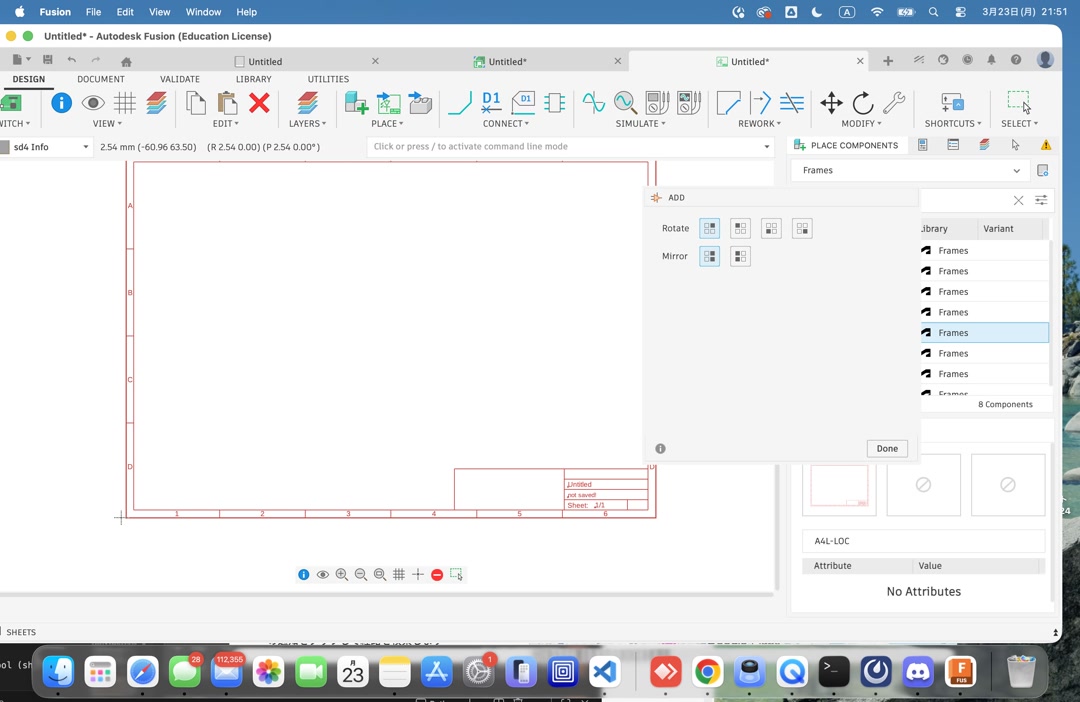Screen dimensions: 1080x702
Task: Click the info circle in the ADD dialog
Action: click(x=661, y=448)
